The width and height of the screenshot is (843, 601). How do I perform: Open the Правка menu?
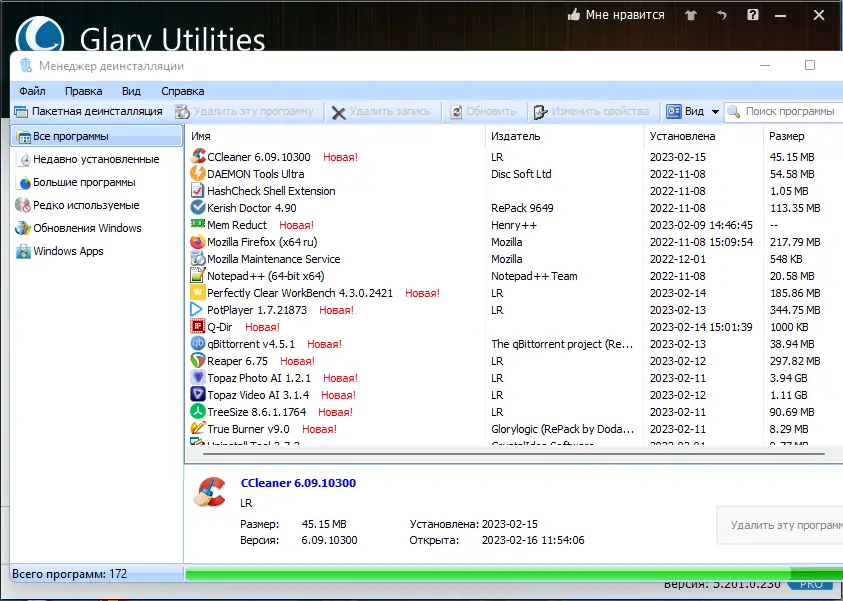(x=83, y=91)
